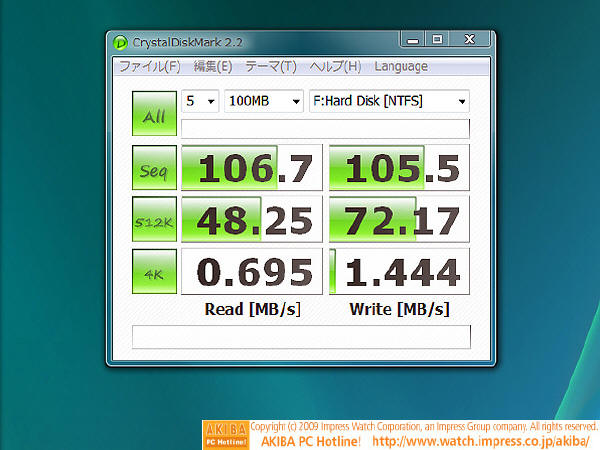Run all benchmarks with the All button
This screenshot has height=450, width=600.
(154, 113)
